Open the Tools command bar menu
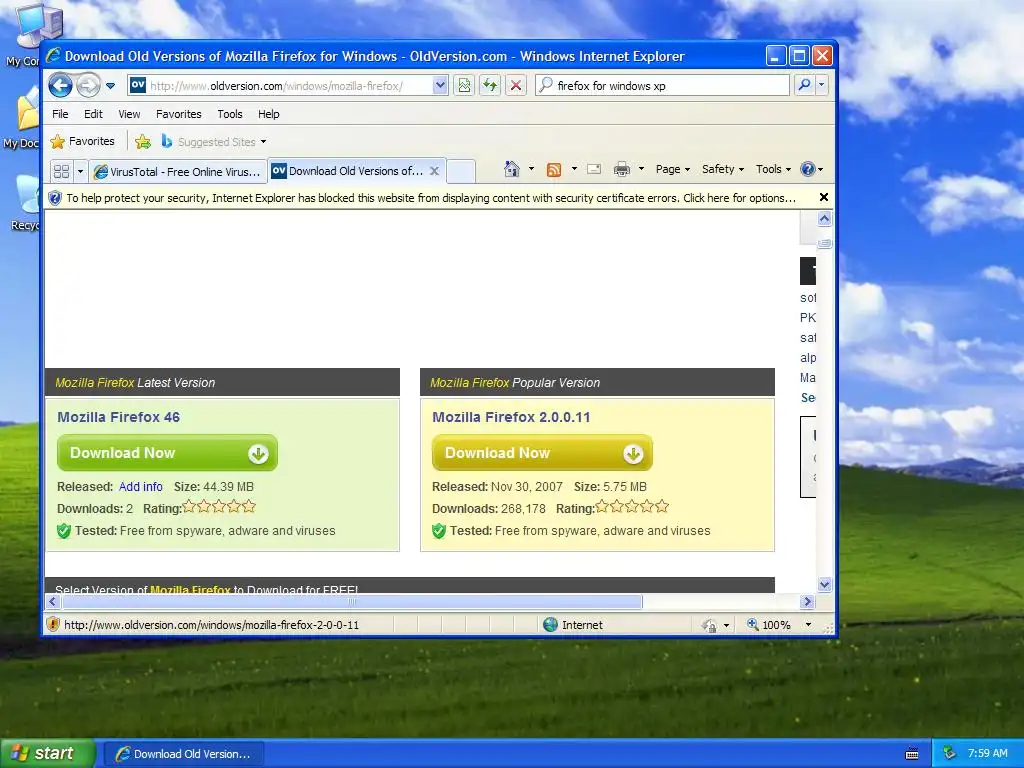 (x=773, y=169)
